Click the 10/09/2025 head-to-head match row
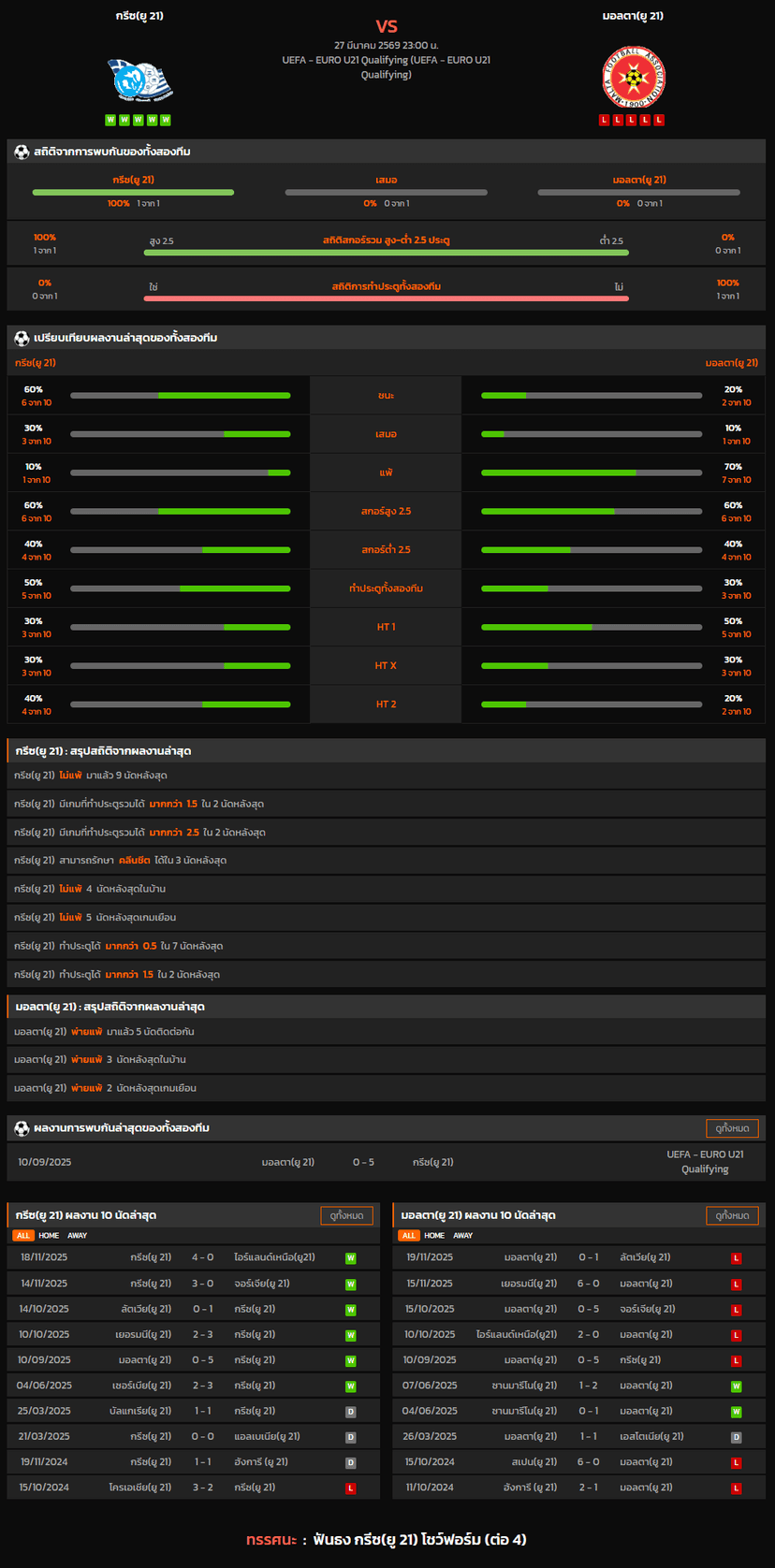Screen dimensions: 775x1568 point(386,1162)
